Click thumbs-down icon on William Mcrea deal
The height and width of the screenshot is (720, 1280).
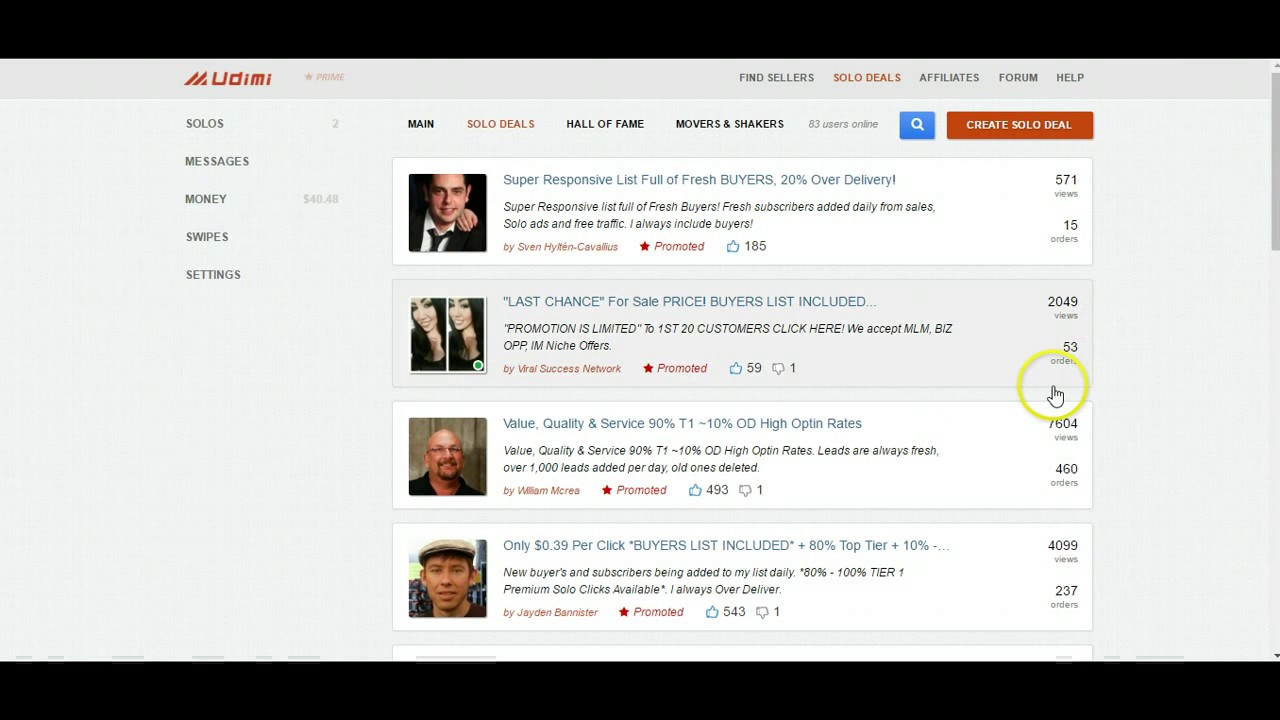tap(745, 491)
